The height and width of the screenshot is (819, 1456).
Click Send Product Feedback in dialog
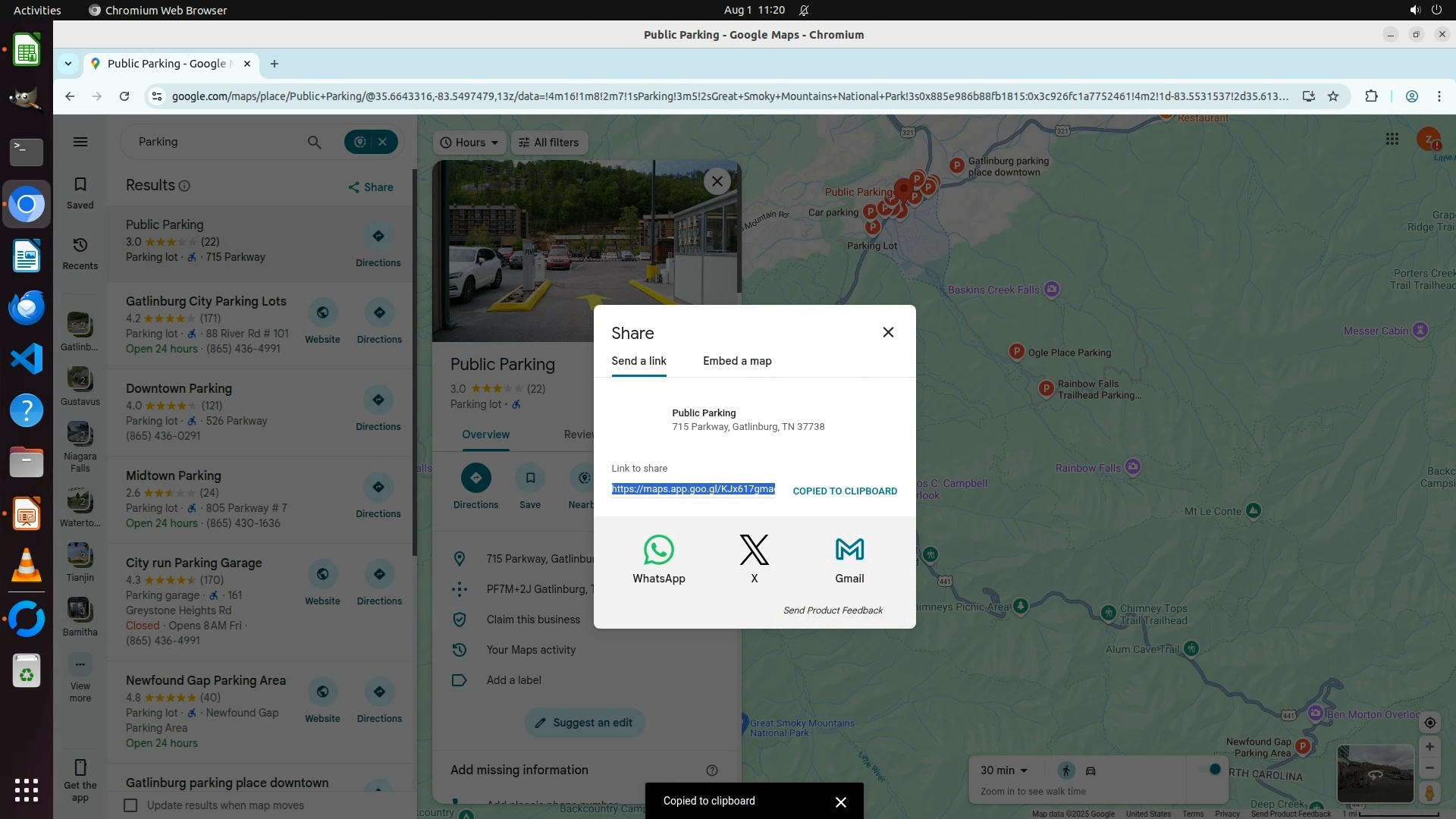pos(833,610)
